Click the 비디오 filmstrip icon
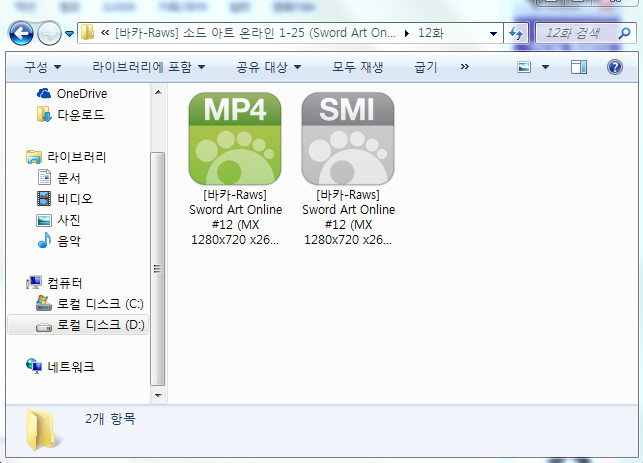Viewport: 643px width, 463px height. pos(44,198)
